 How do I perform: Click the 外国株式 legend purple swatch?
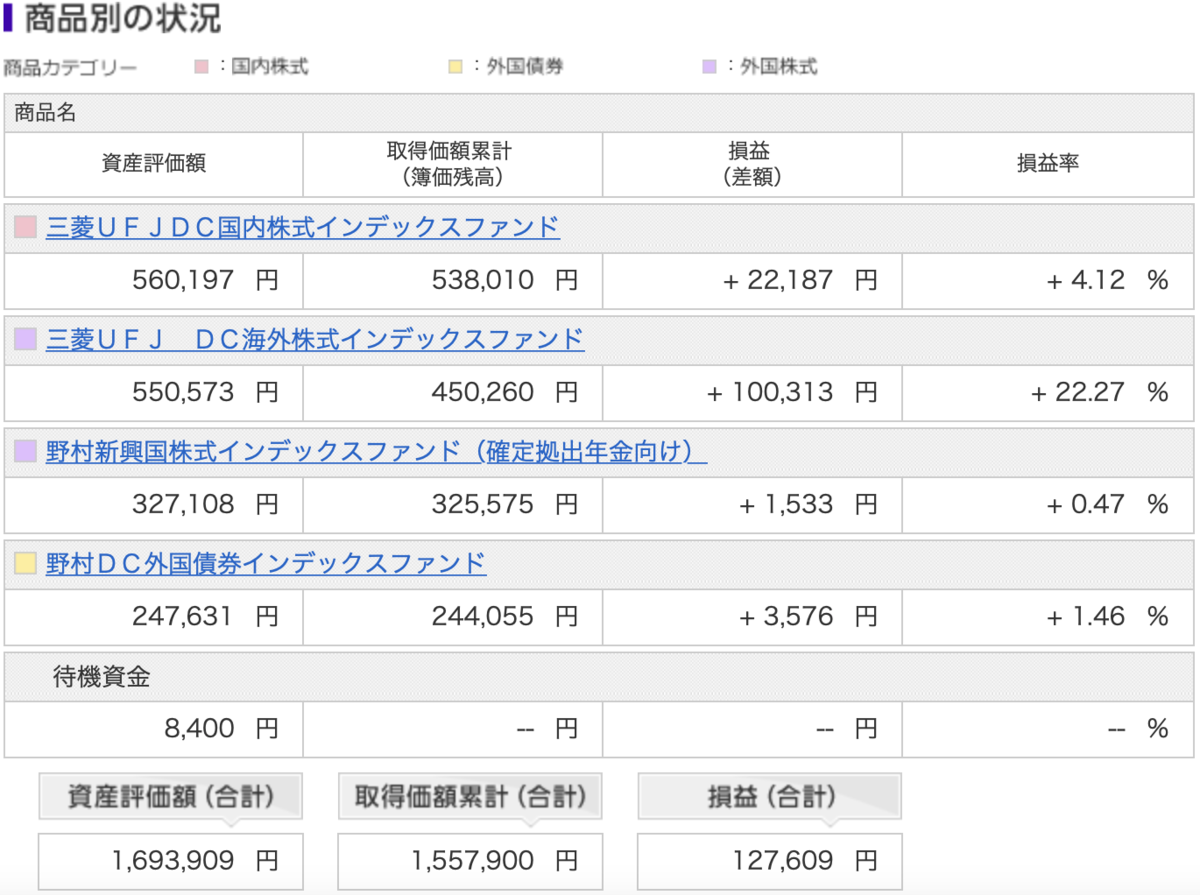pos(709,68)
